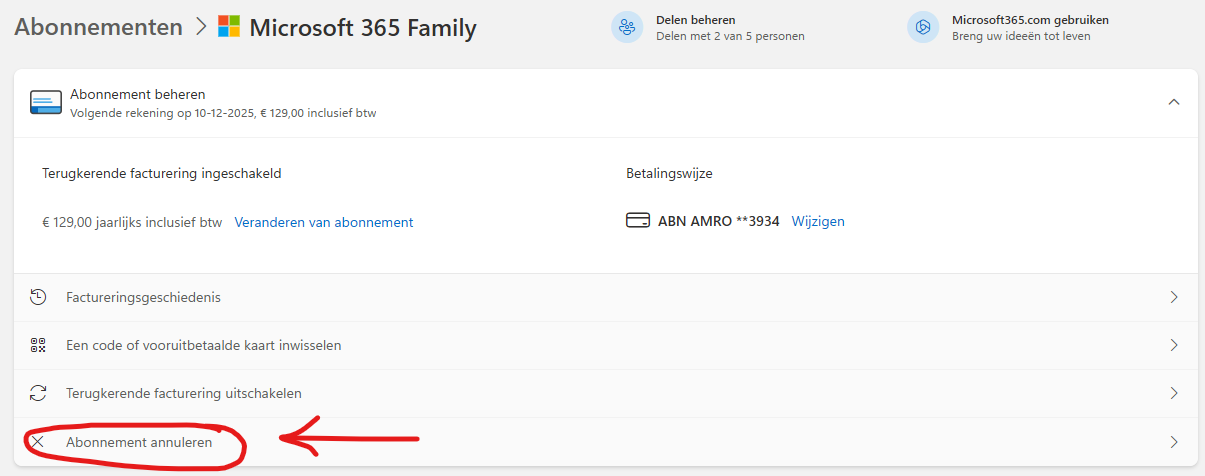This screenshot has width=1205, height=476.
Task: Open the code inwisselen row's chevron
Action: tap(1174, 345)
